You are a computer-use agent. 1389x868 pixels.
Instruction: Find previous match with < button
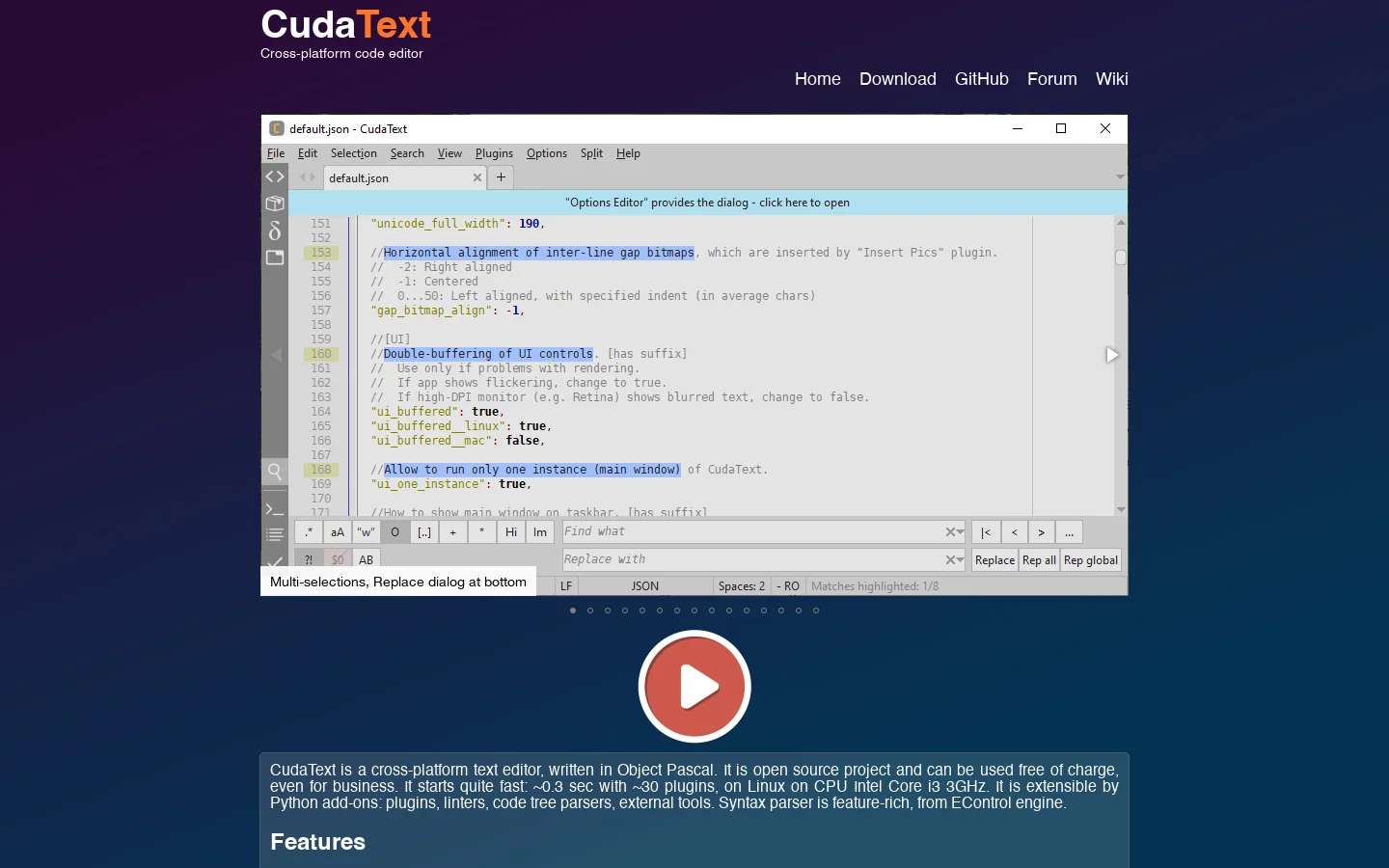1014,532
